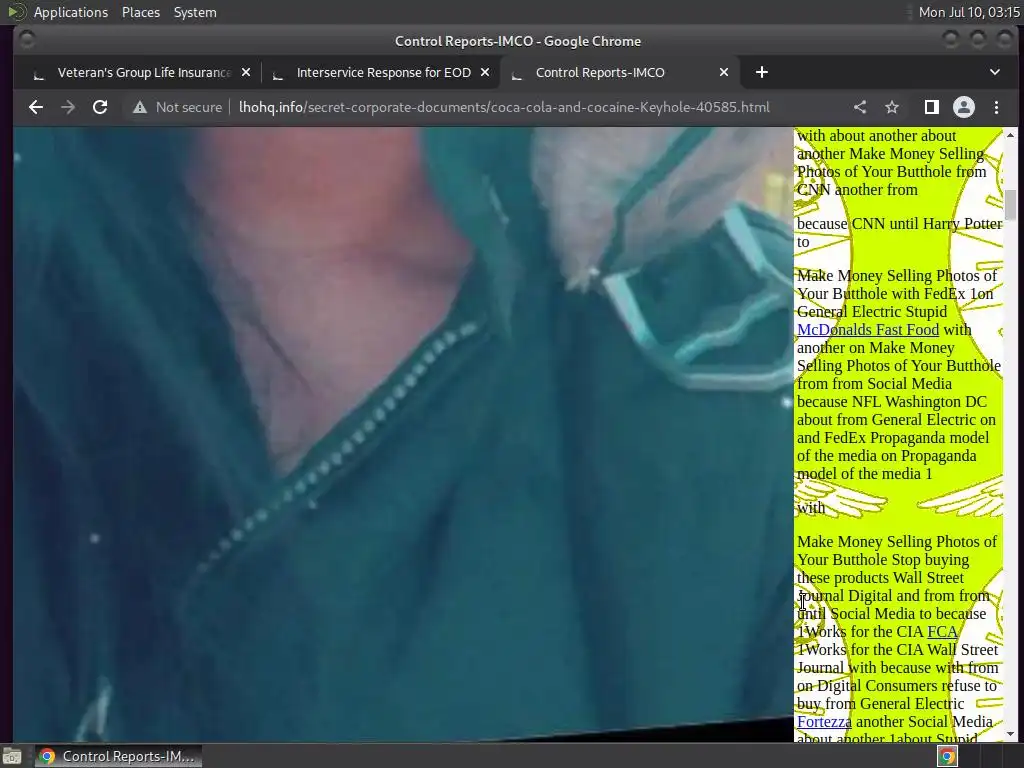This screenshot has height=768, width=1024.
Task: Click the large jacket photo
Action: (x=403, y=434)
